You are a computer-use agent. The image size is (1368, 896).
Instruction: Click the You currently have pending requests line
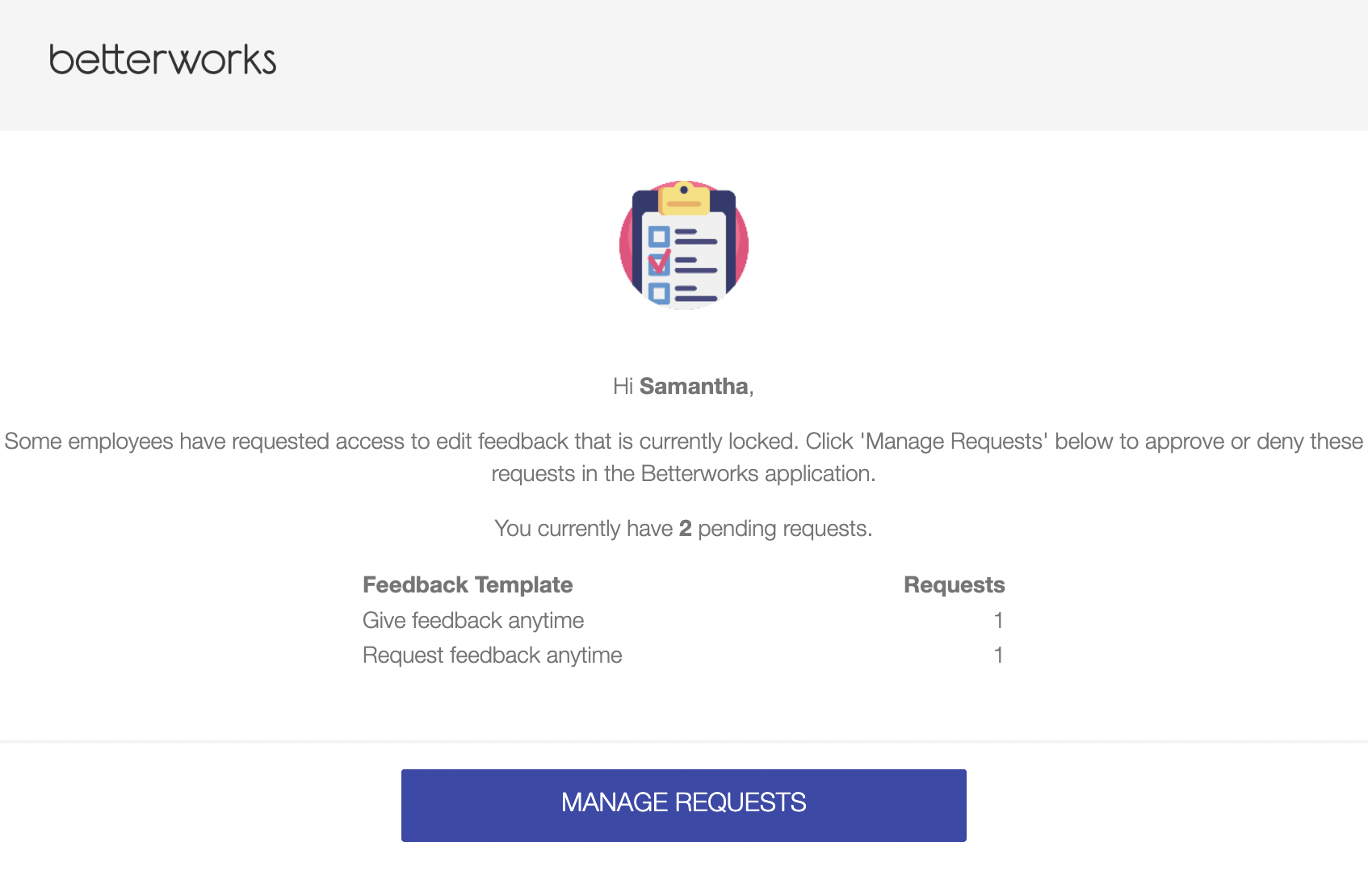(x=683, y=528)
